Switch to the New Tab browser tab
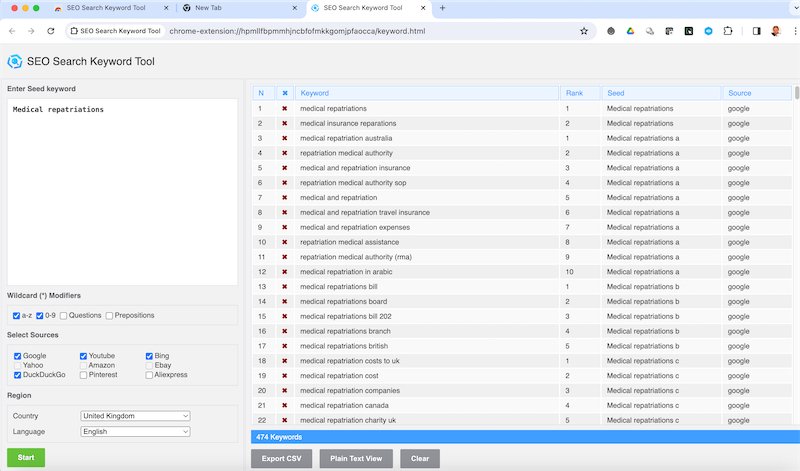The width and height of the screenshot is (800, 471). [238, 8]
